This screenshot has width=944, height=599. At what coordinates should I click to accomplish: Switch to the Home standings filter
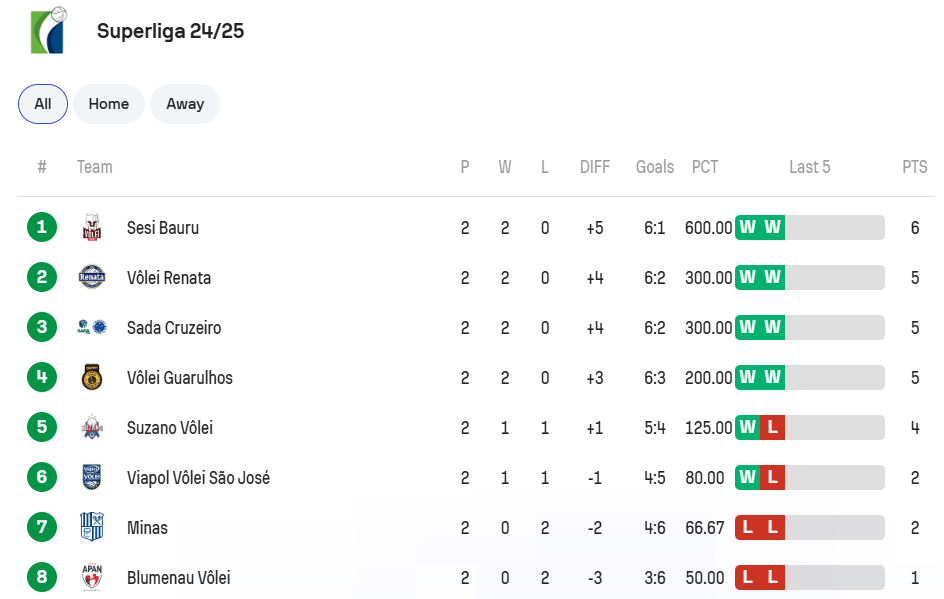109,104
